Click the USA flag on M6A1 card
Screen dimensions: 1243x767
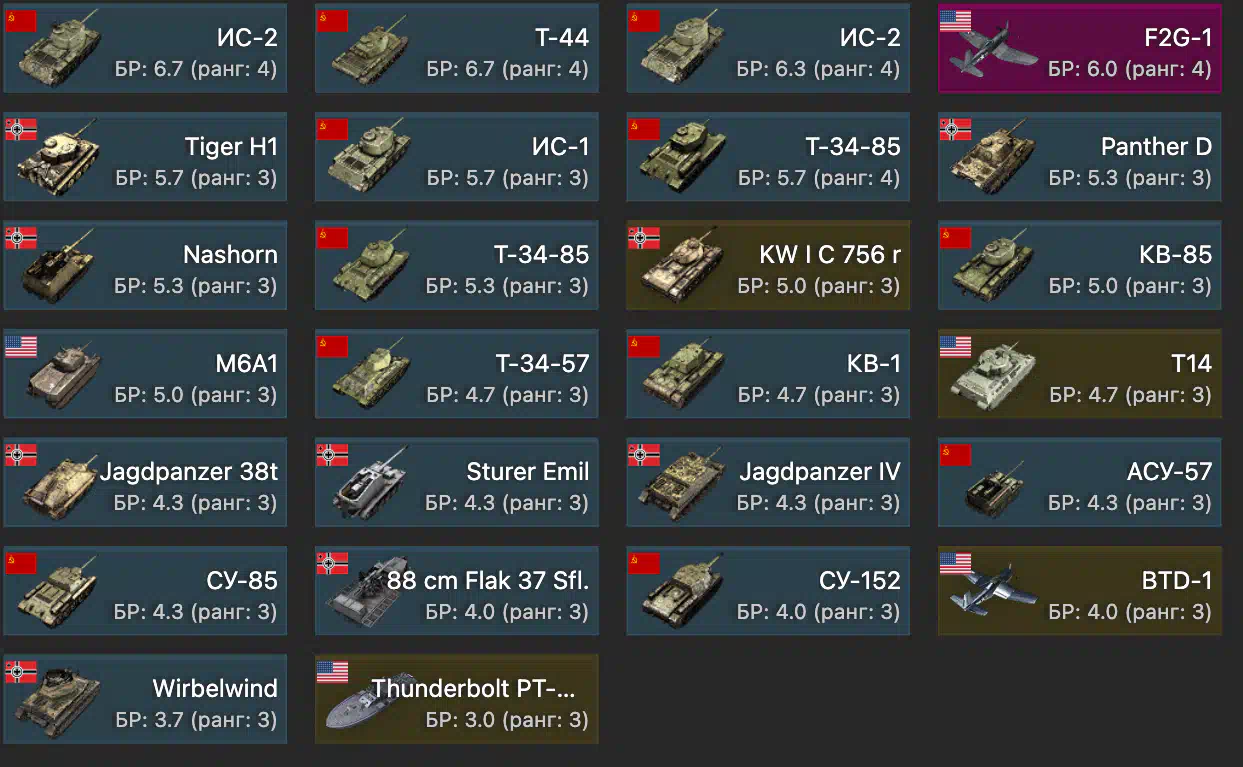coord(21,346)
